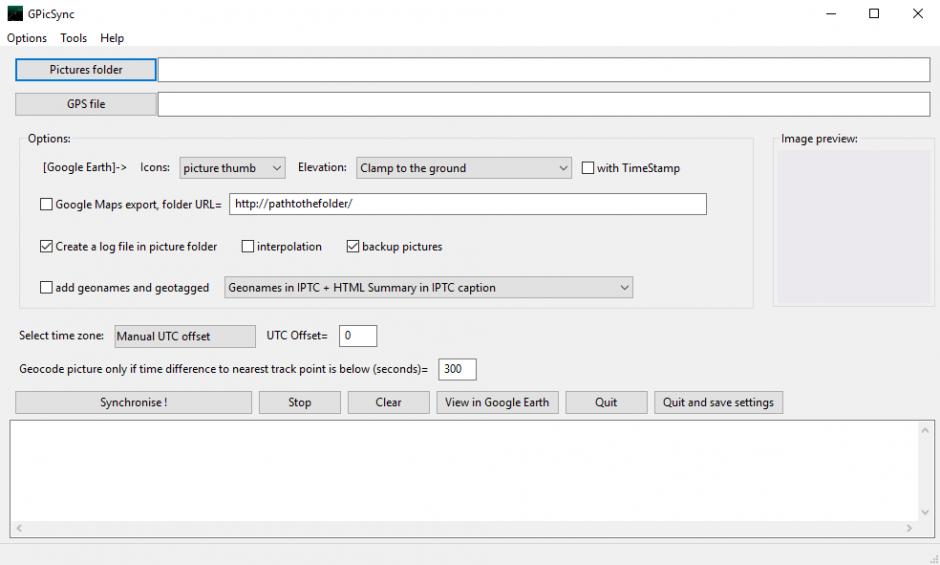Focus the GPS file path field

pyautogui.click(x=544, y=104)
